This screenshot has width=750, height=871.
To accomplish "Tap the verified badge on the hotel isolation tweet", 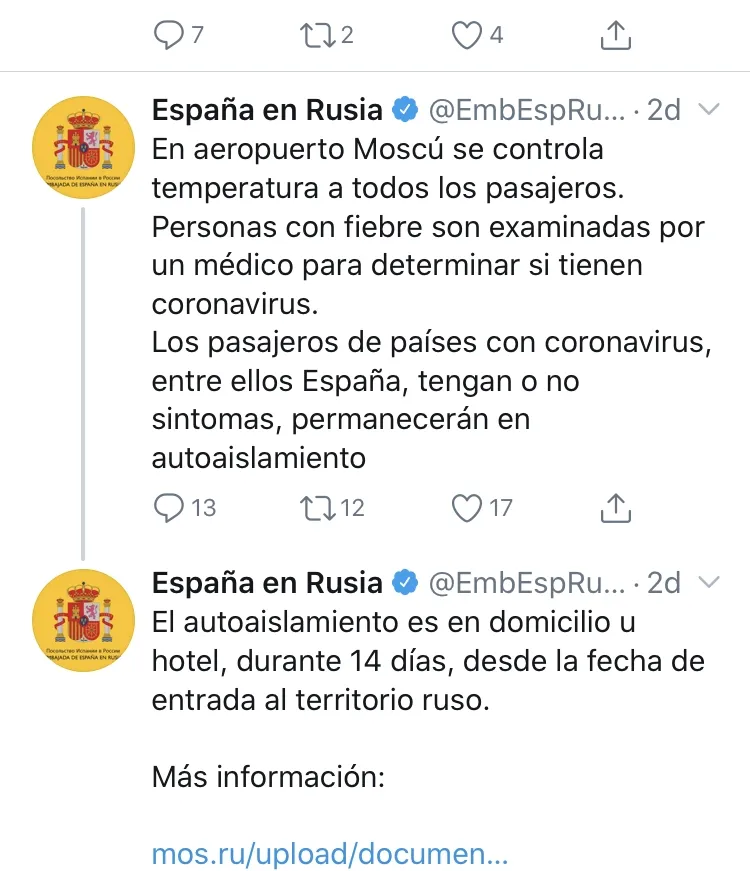I will pos(404,582).
